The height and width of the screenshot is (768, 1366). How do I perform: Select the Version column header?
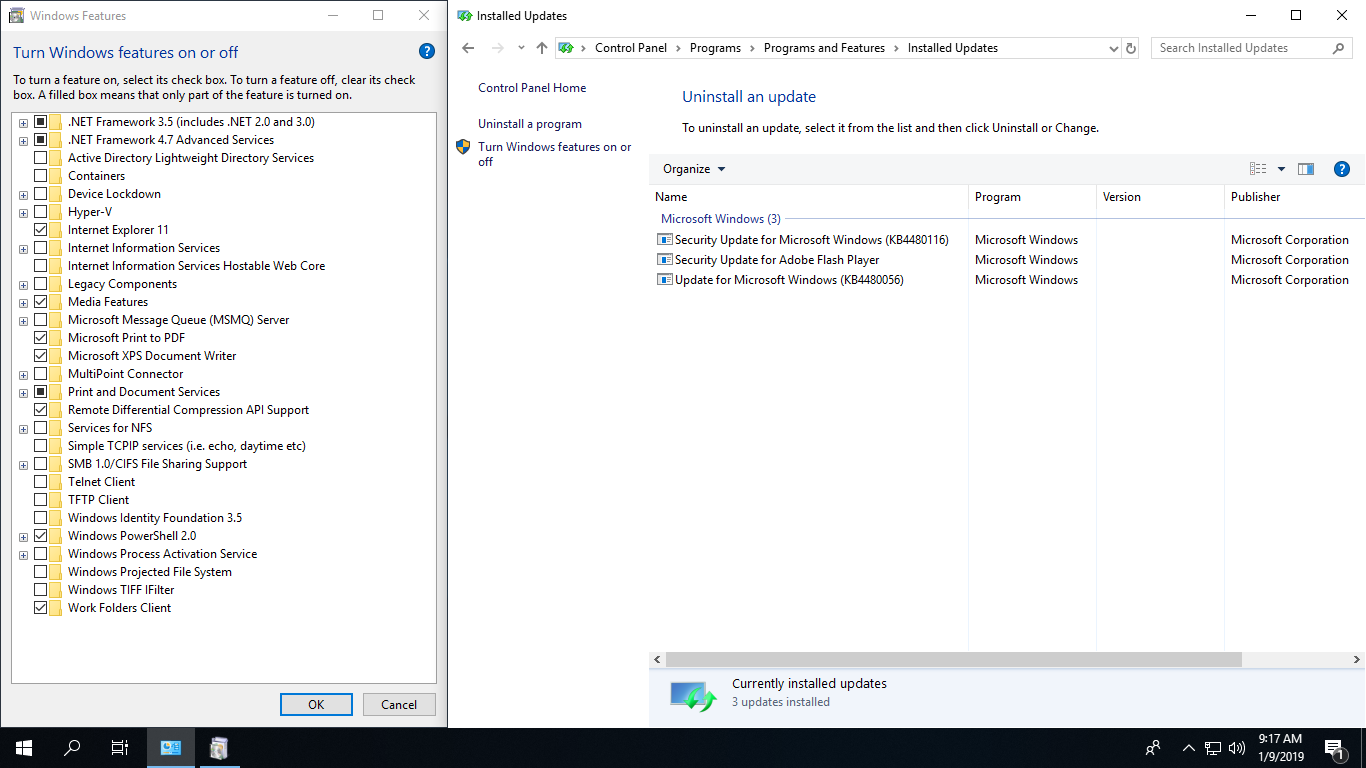1160,197
